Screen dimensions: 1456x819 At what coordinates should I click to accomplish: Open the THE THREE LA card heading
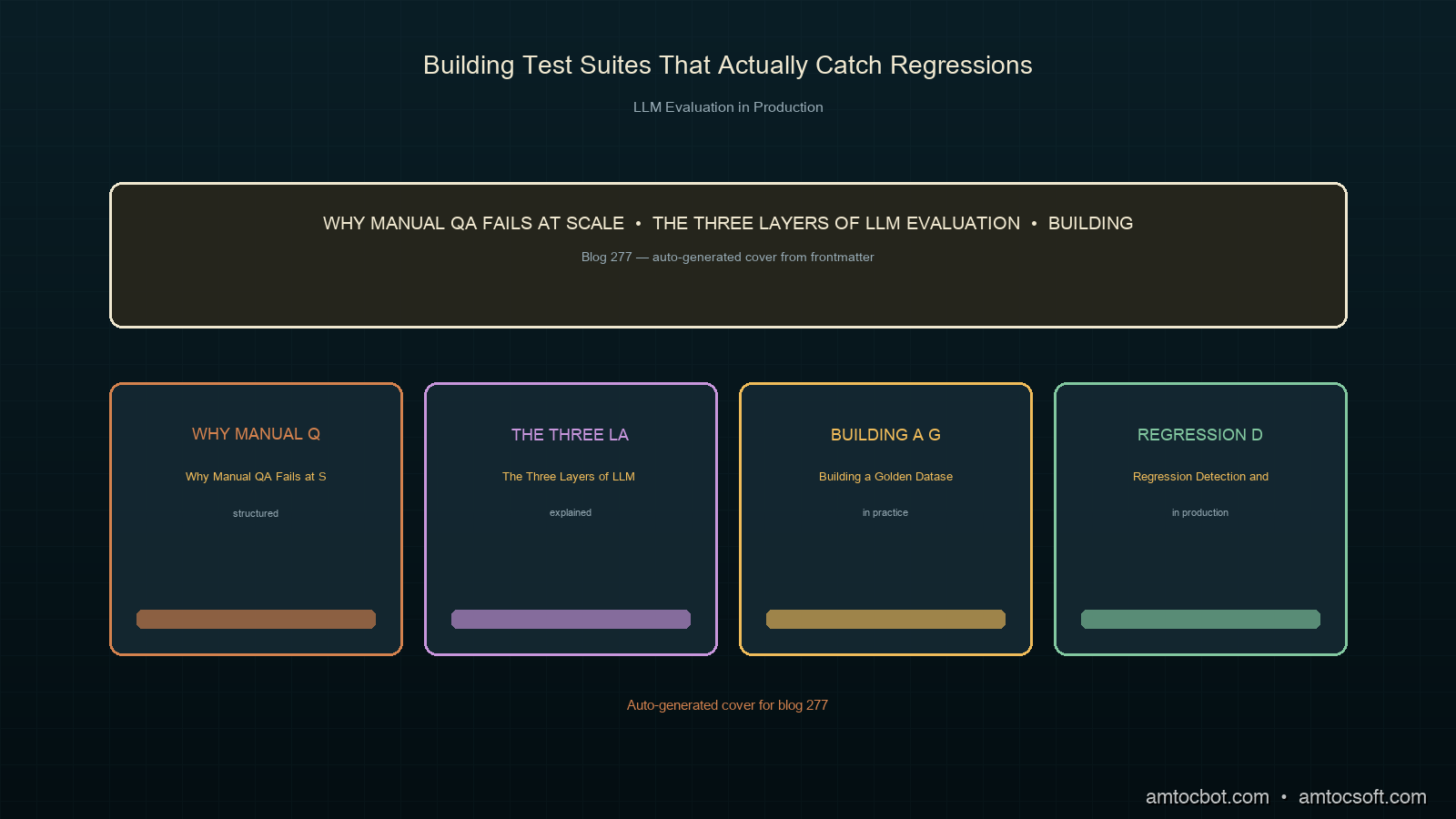[x=571, y=435]
